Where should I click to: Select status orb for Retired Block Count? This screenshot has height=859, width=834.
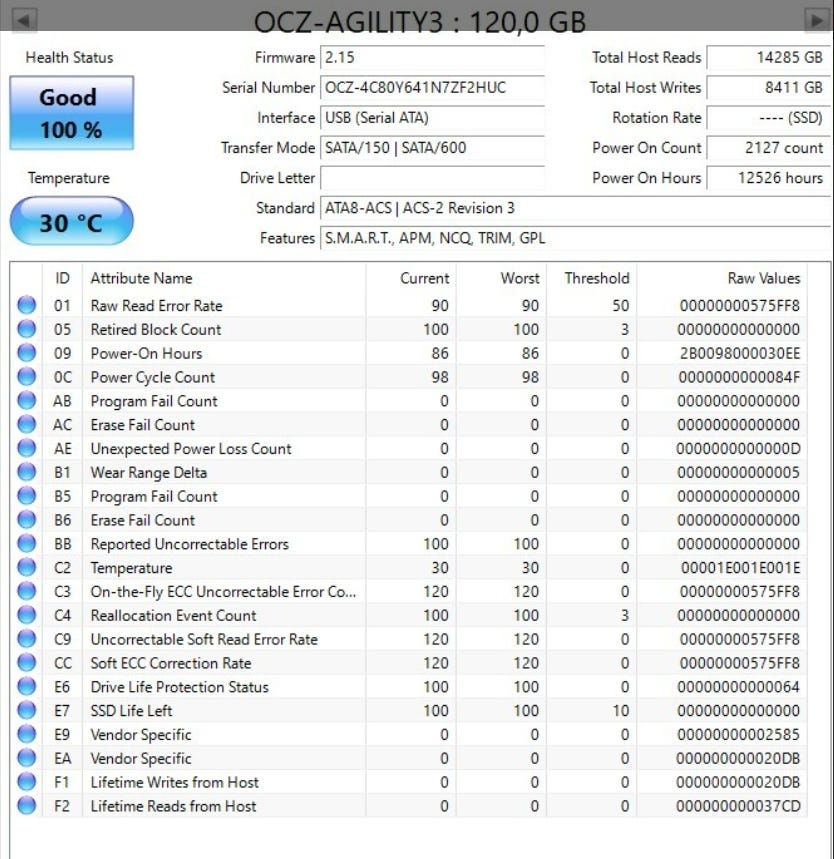click(x=27, y=329)
